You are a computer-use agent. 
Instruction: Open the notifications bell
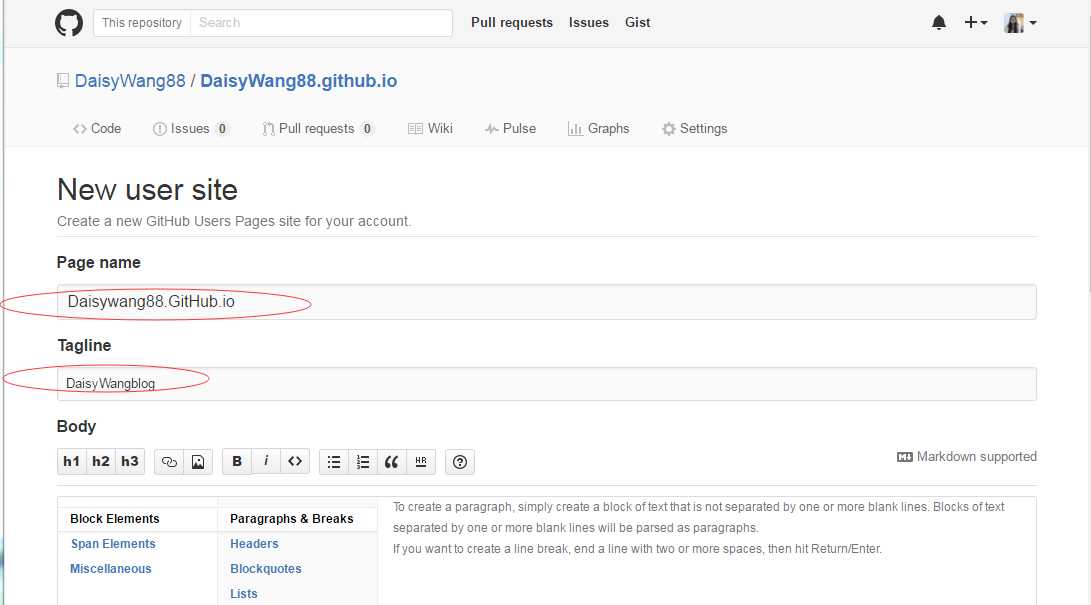939,23
